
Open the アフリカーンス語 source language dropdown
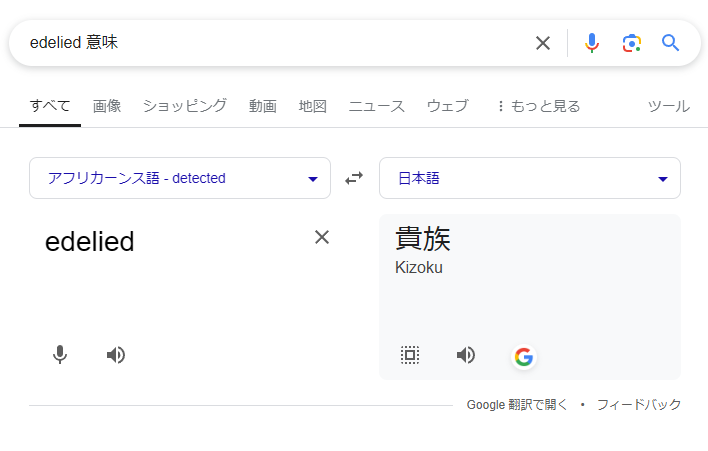click(x=180, y=178)
